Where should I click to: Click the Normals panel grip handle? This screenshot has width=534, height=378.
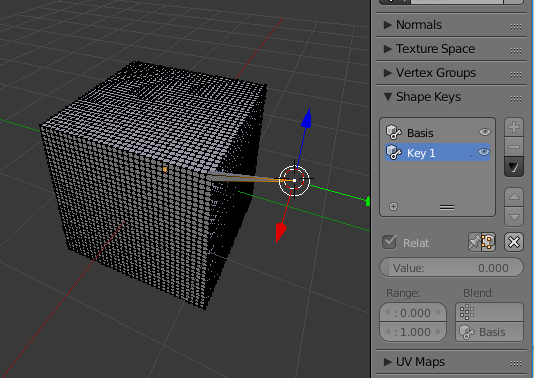click(x=516, y=26)
